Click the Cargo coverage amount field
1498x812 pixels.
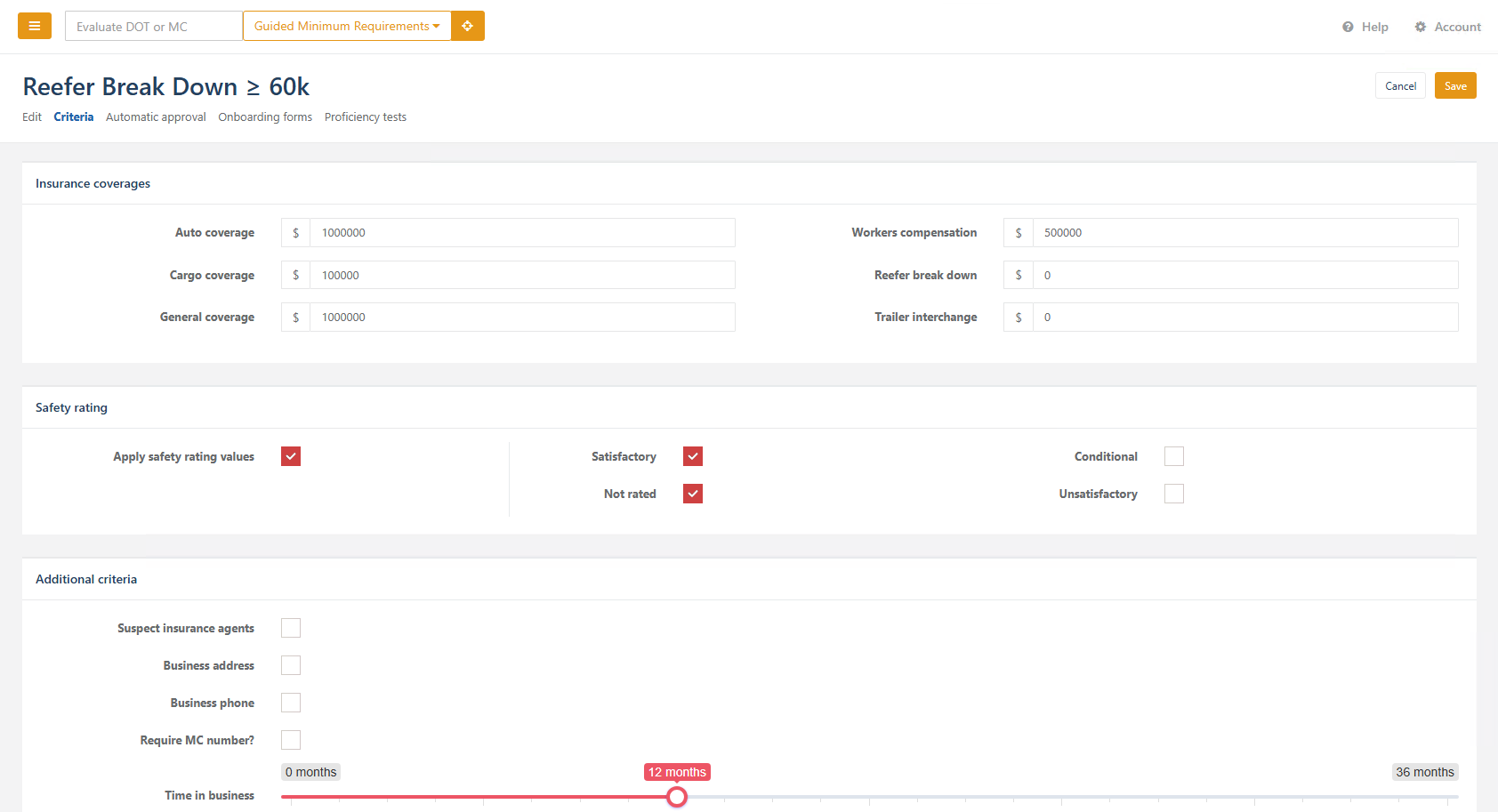point(522,275)
